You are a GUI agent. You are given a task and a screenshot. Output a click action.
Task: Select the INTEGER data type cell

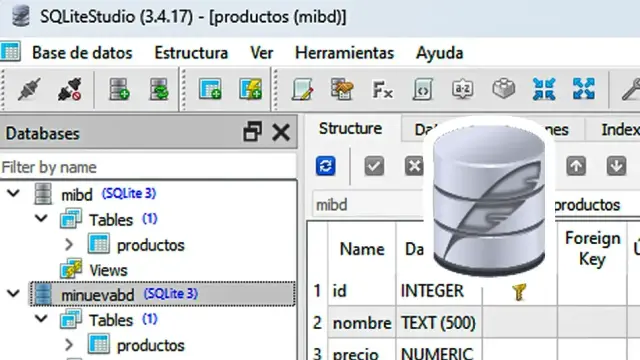pos(439,291)
